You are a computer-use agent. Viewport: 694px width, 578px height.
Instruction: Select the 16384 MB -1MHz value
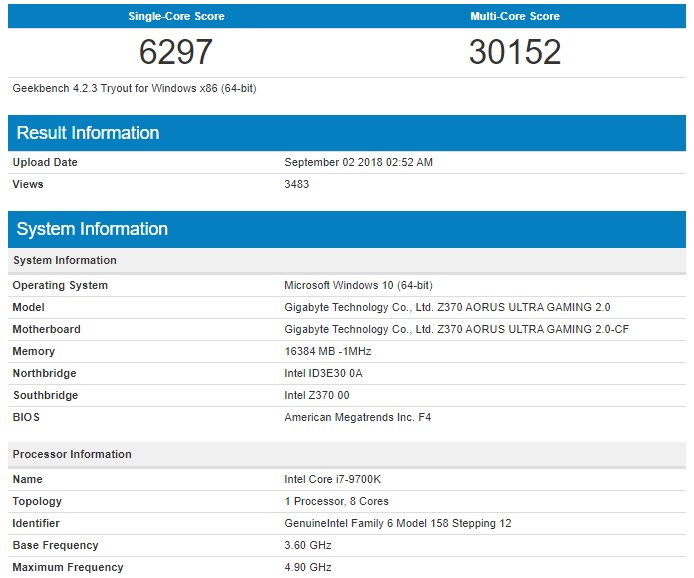tap(328, 351)
